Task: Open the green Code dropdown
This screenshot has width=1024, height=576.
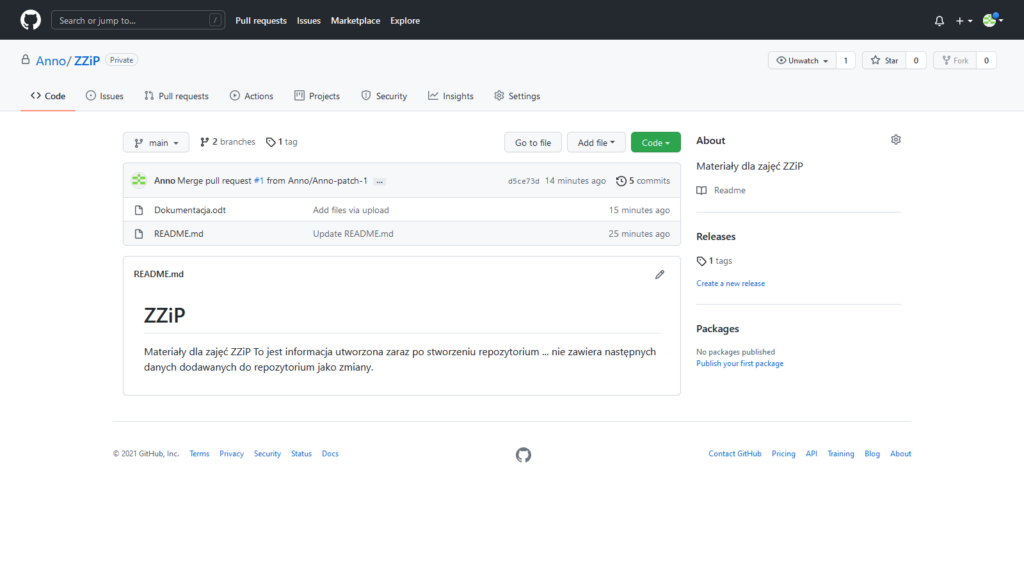Action: [x=655, y=143]
